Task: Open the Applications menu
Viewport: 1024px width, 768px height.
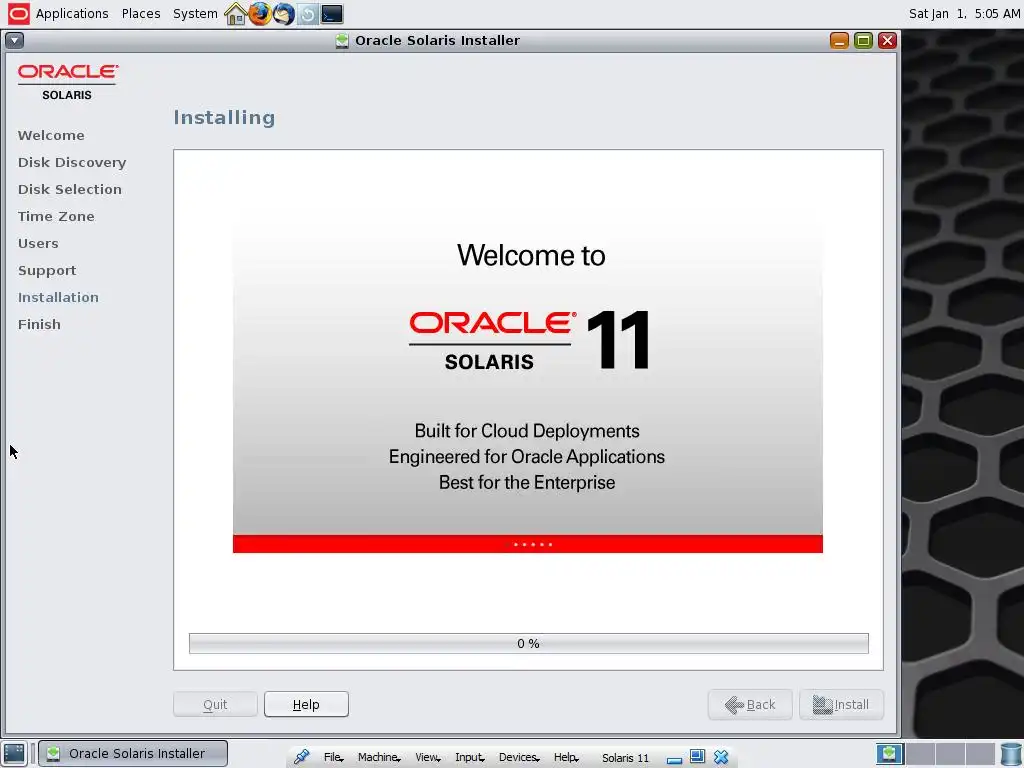Action: pos(72,14)
